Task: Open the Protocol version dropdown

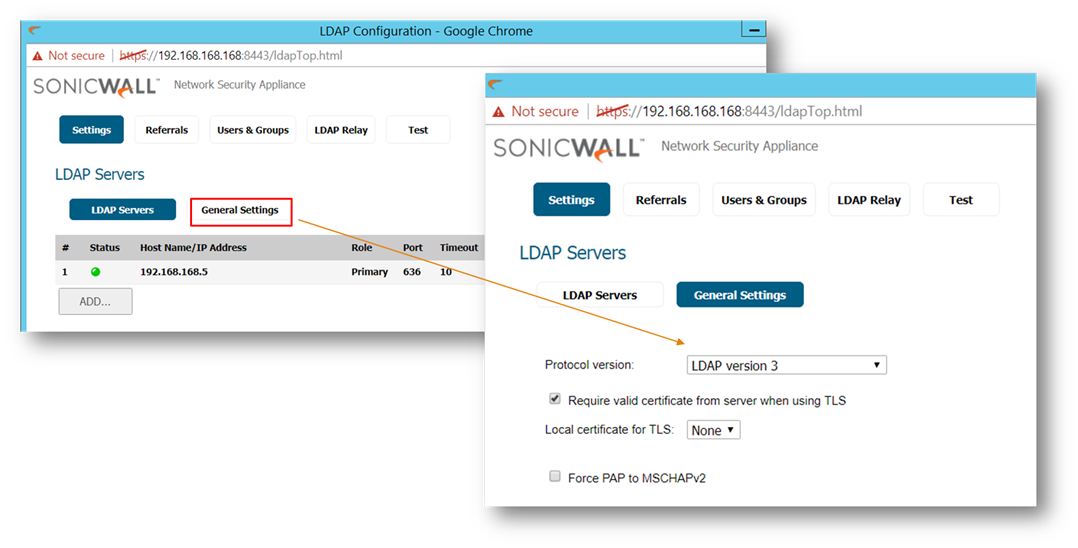Action: [x=786, y=365]
